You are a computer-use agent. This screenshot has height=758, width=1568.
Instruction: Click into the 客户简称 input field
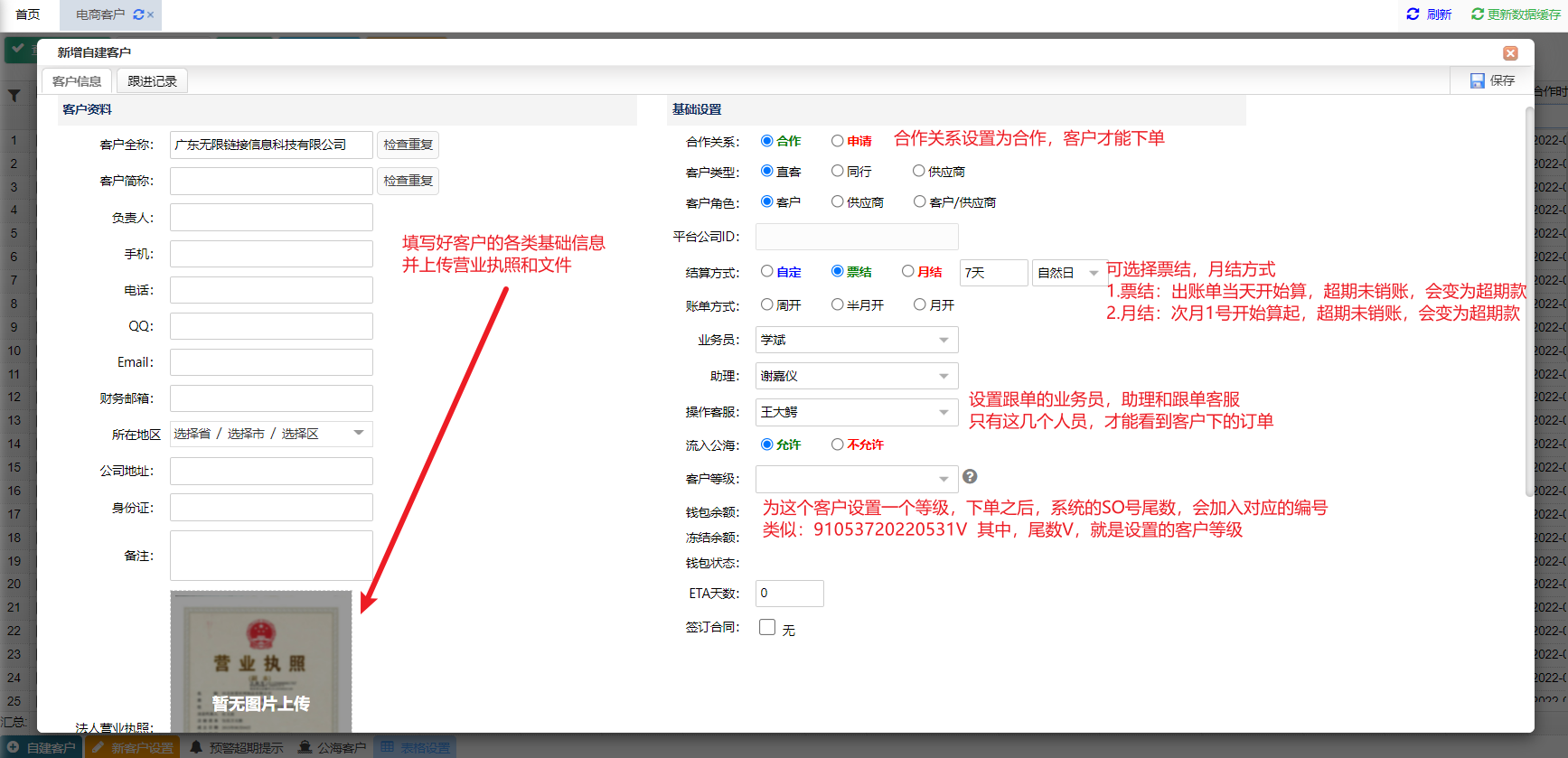click(x=271, y=181)
